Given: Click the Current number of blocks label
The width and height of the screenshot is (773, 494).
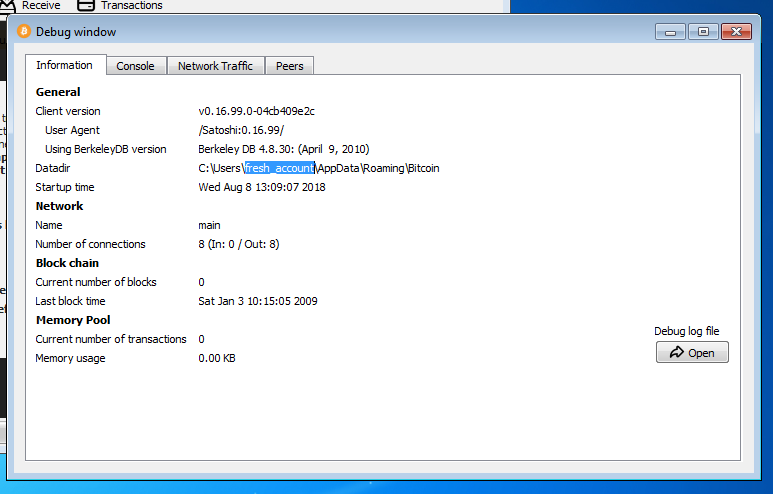Looking at the screenshot, I should (96, 282).
